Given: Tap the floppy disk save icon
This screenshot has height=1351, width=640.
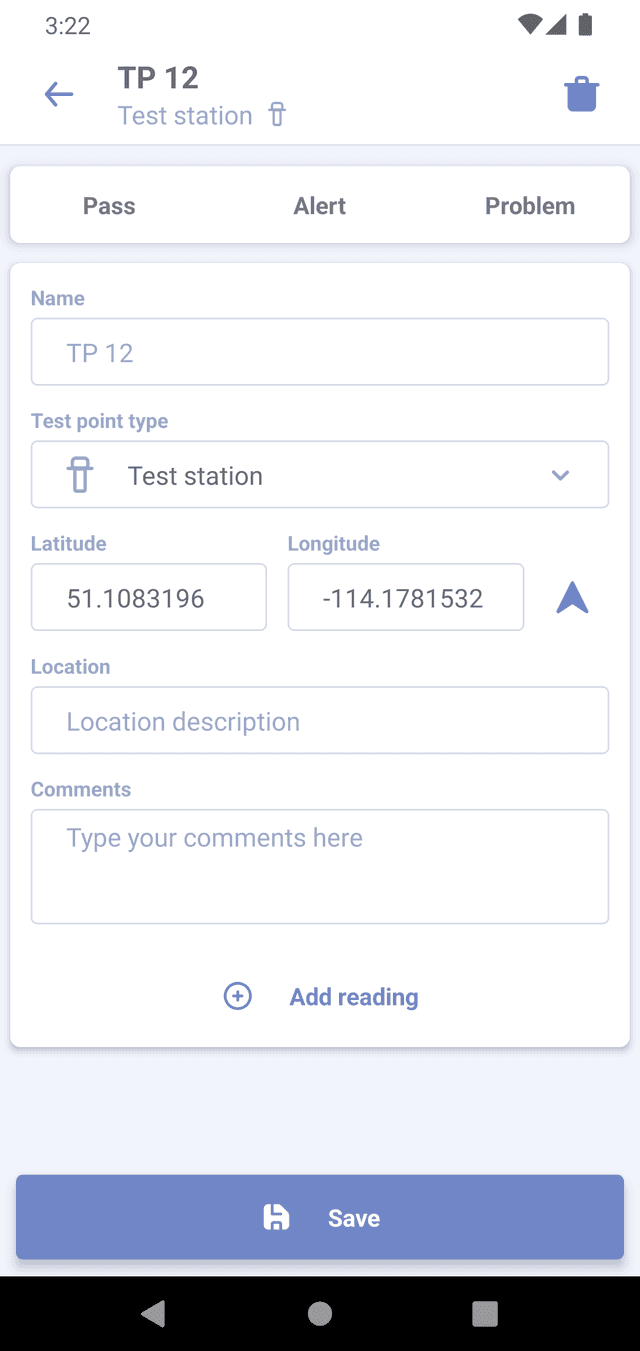Looking at the screenshot, I should tap(275, 1217).
